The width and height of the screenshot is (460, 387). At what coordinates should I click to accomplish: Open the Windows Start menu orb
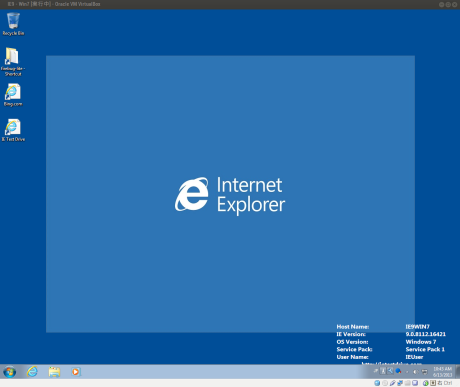tap(9, 372)
